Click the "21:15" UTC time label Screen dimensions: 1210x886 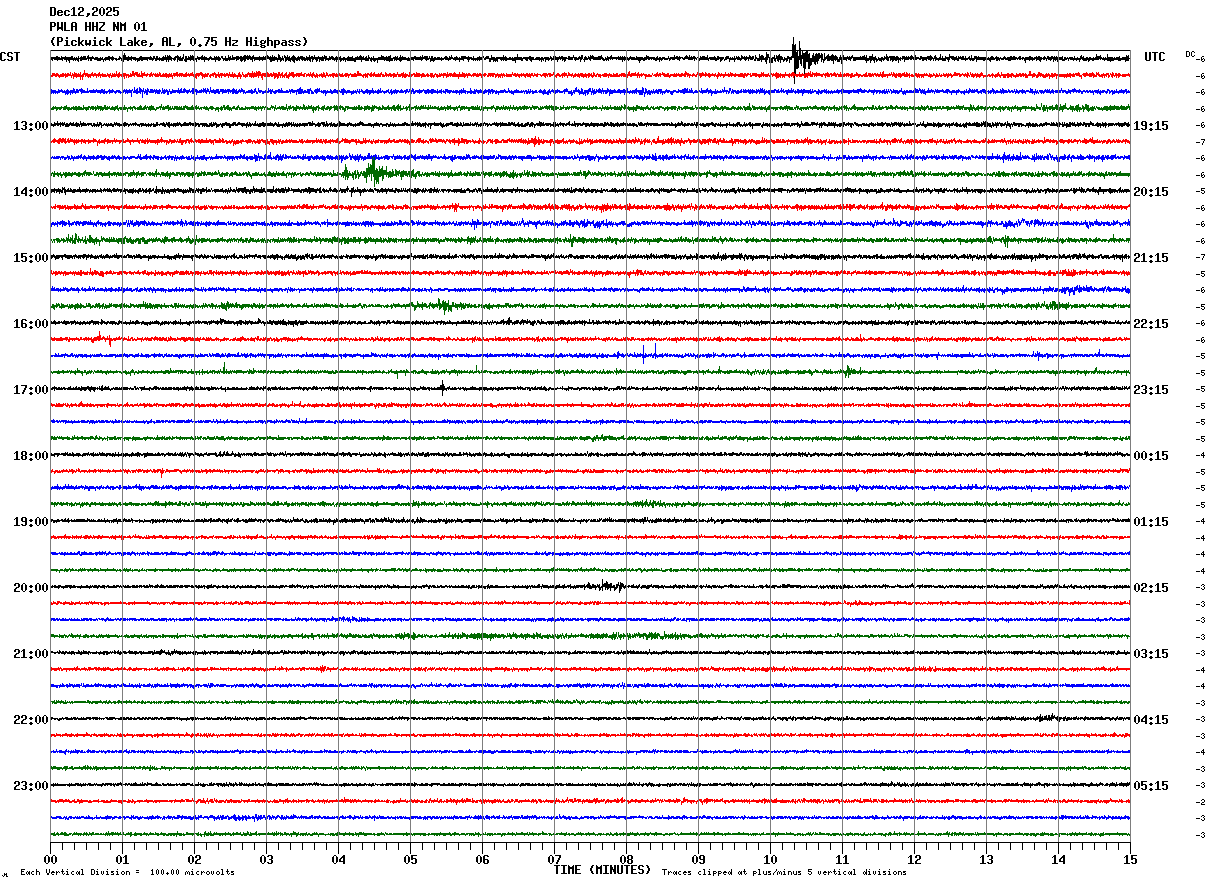point(1150,258)
